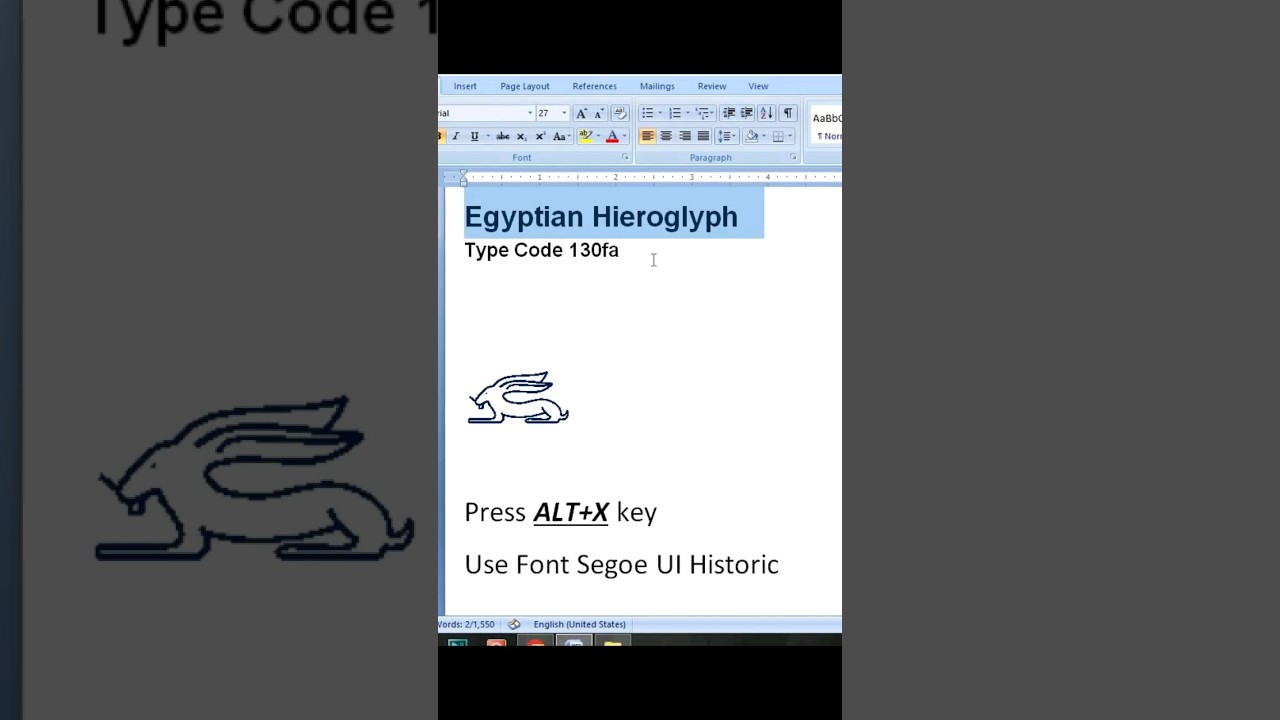Open highlight color dropdown arrow
The image size is (1280, 720).
click(x=598, y=136)
